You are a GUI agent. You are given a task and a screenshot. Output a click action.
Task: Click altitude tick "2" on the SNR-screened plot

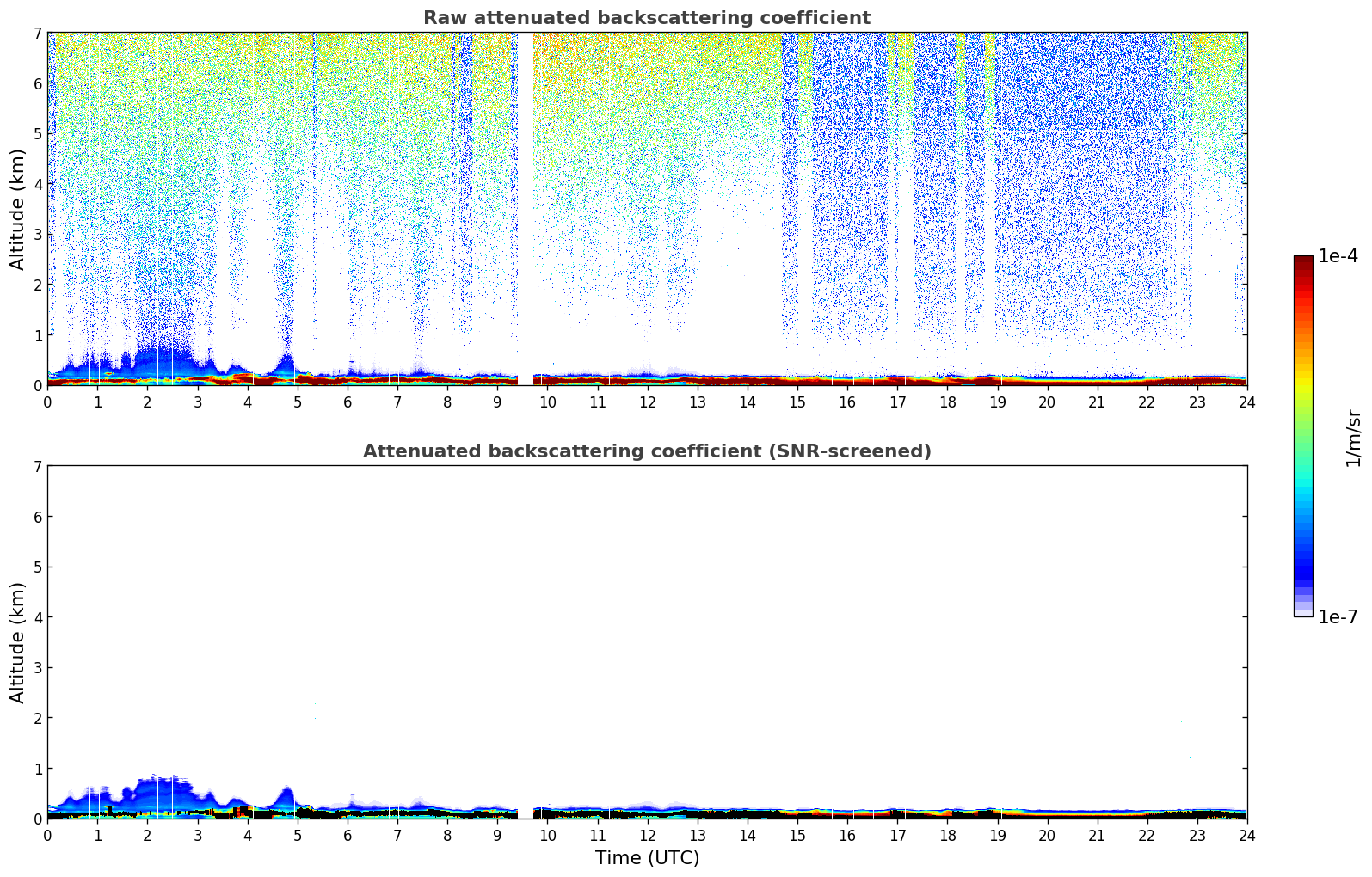(x=38, y=718)
